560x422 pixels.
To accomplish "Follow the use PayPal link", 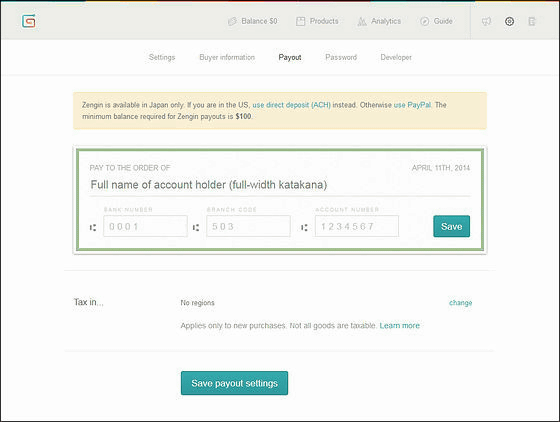I will tap(412, 105).
